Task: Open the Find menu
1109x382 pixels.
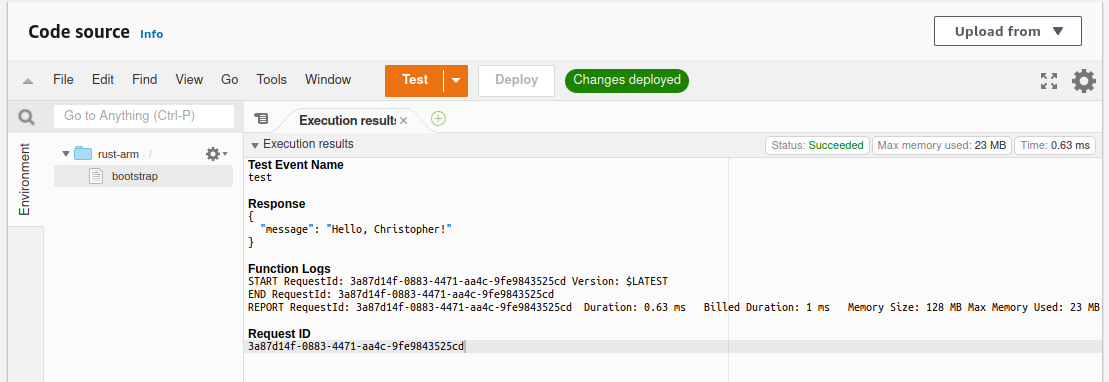Action: pos(144,80)
